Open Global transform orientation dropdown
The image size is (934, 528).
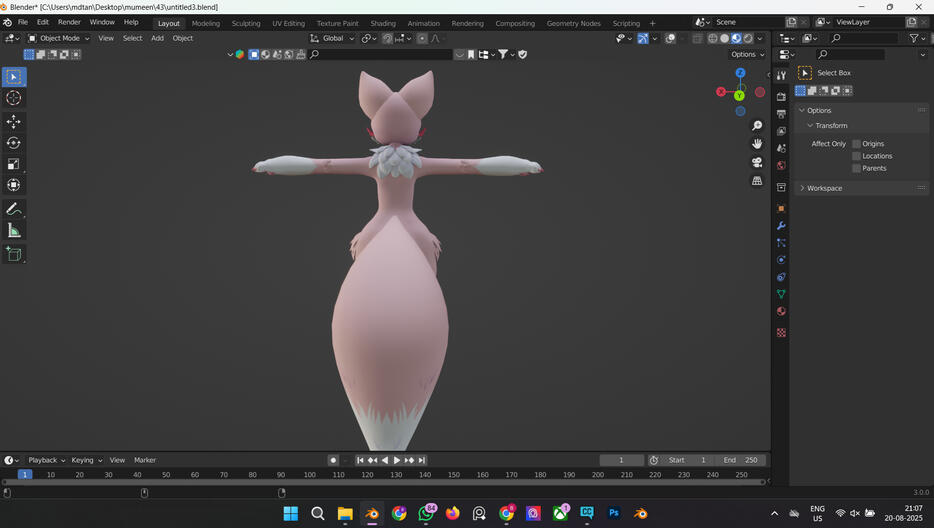pyautogui.click(x=332, y=38)
